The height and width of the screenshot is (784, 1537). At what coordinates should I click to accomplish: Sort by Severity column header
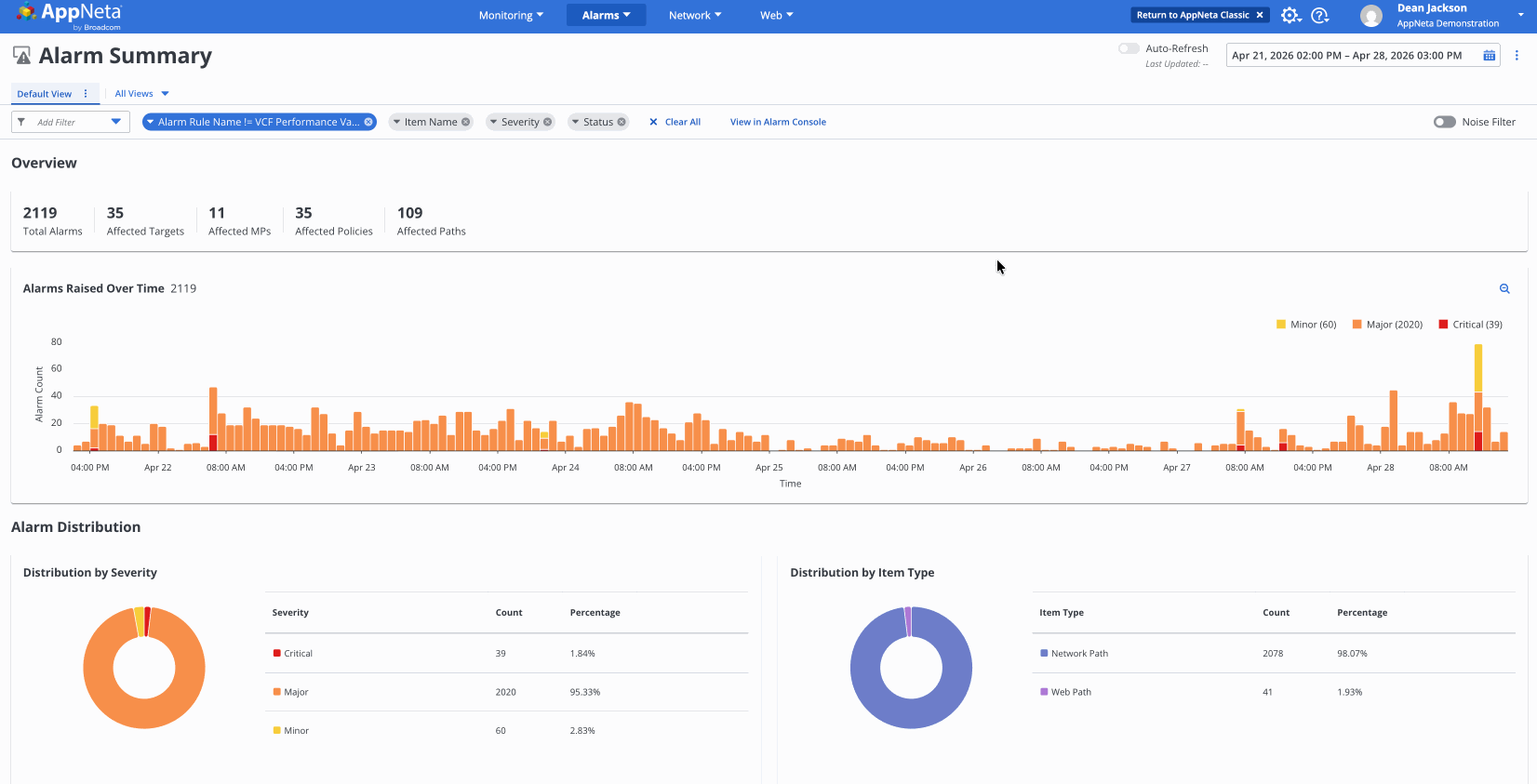click(x=290, y=613)
